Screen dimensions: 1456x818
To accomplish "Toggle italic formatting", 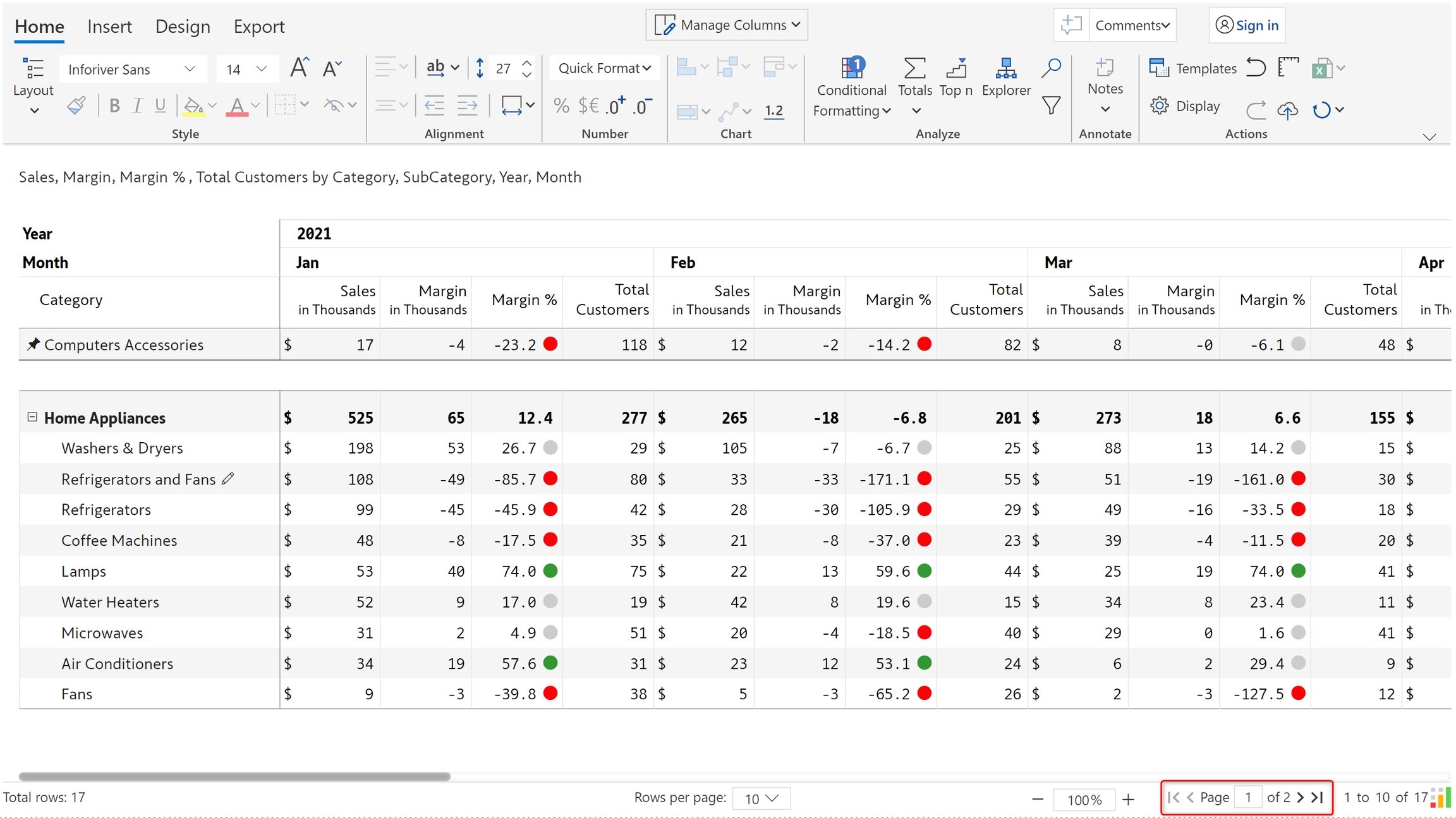I will [137, 105].
